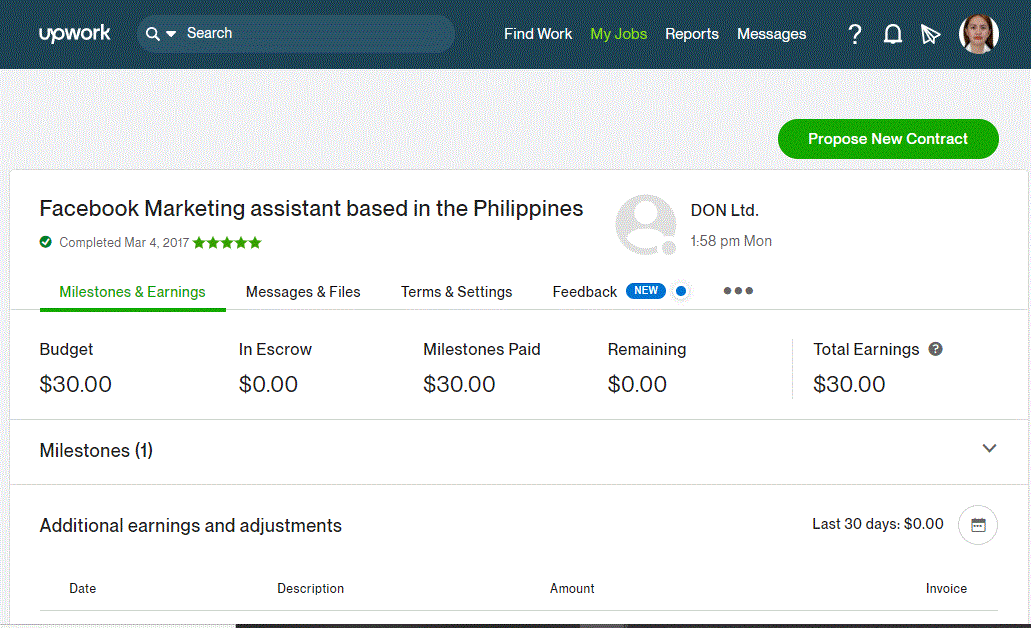Open the Terms & Settings tab

click(456, 291)
